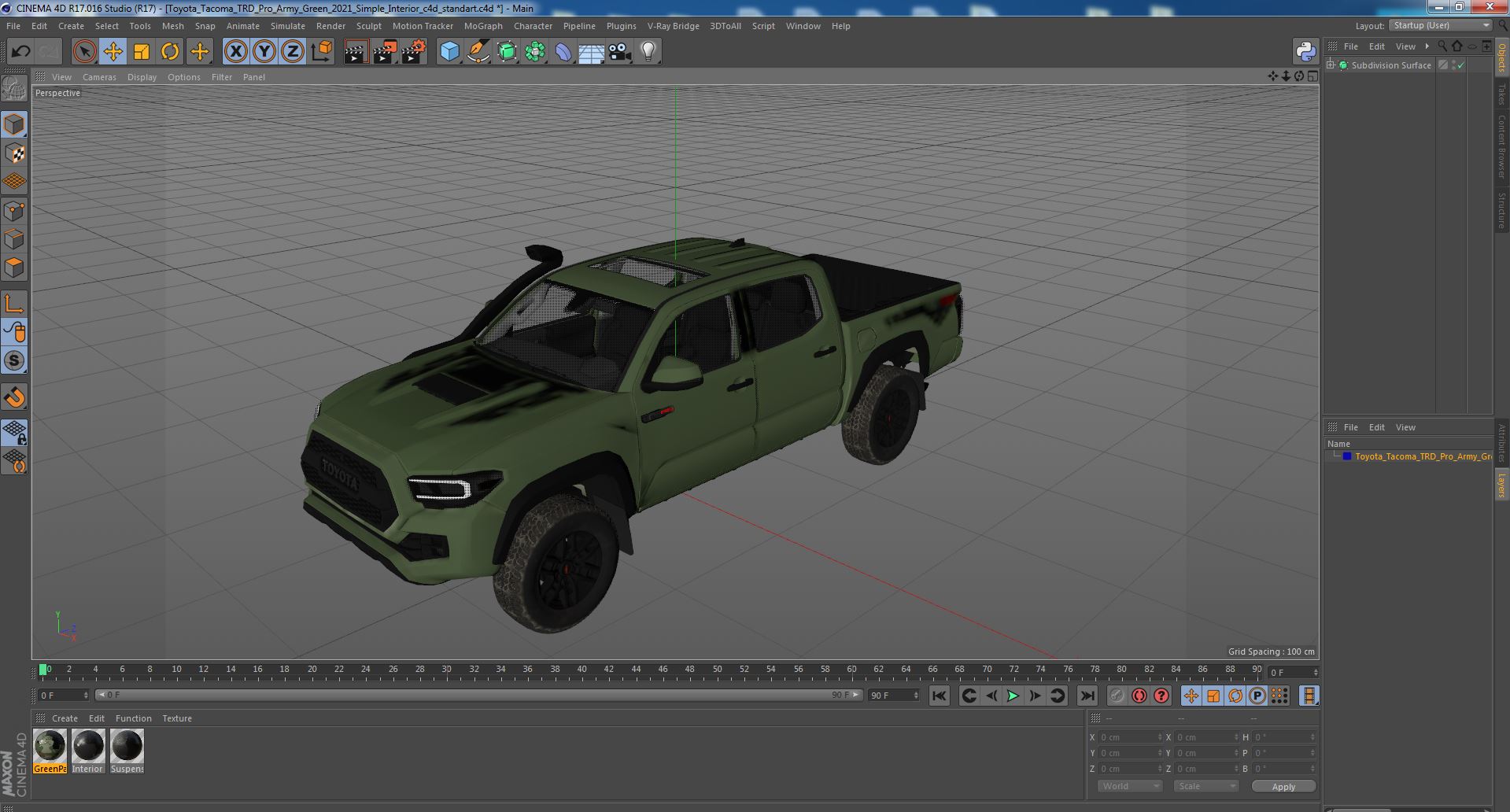
Task: Add a Camera object
Action: pos(620,52)
